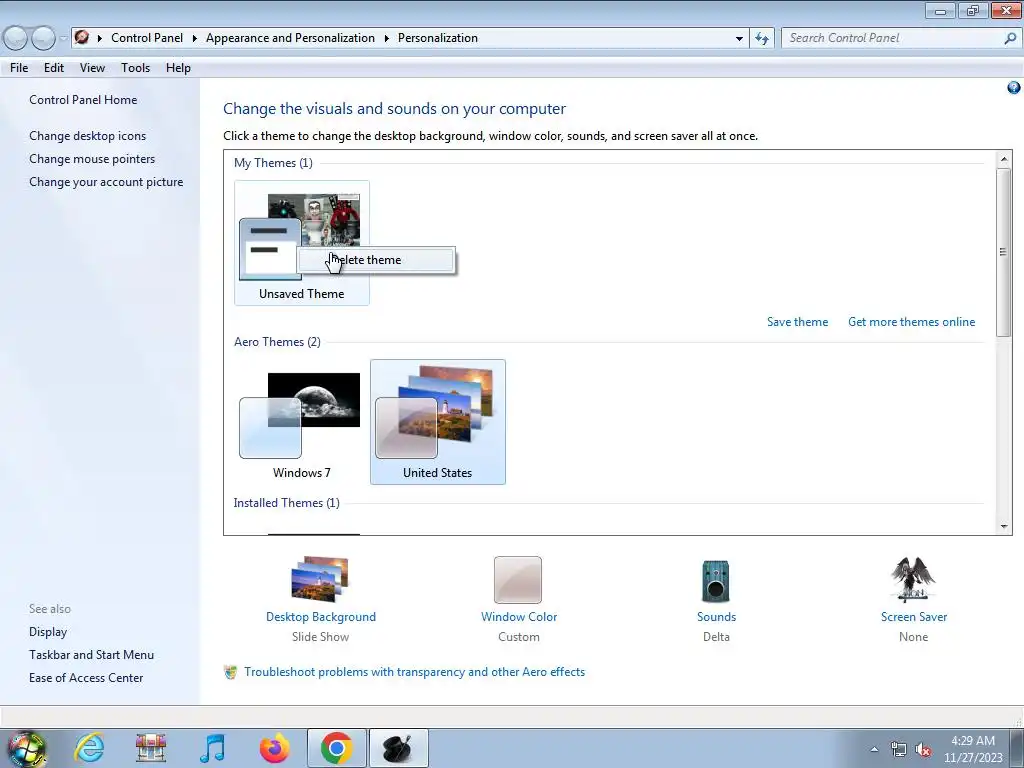Click themes list scroll up arrow
Screen dimensions: 1024x768
1003,159
